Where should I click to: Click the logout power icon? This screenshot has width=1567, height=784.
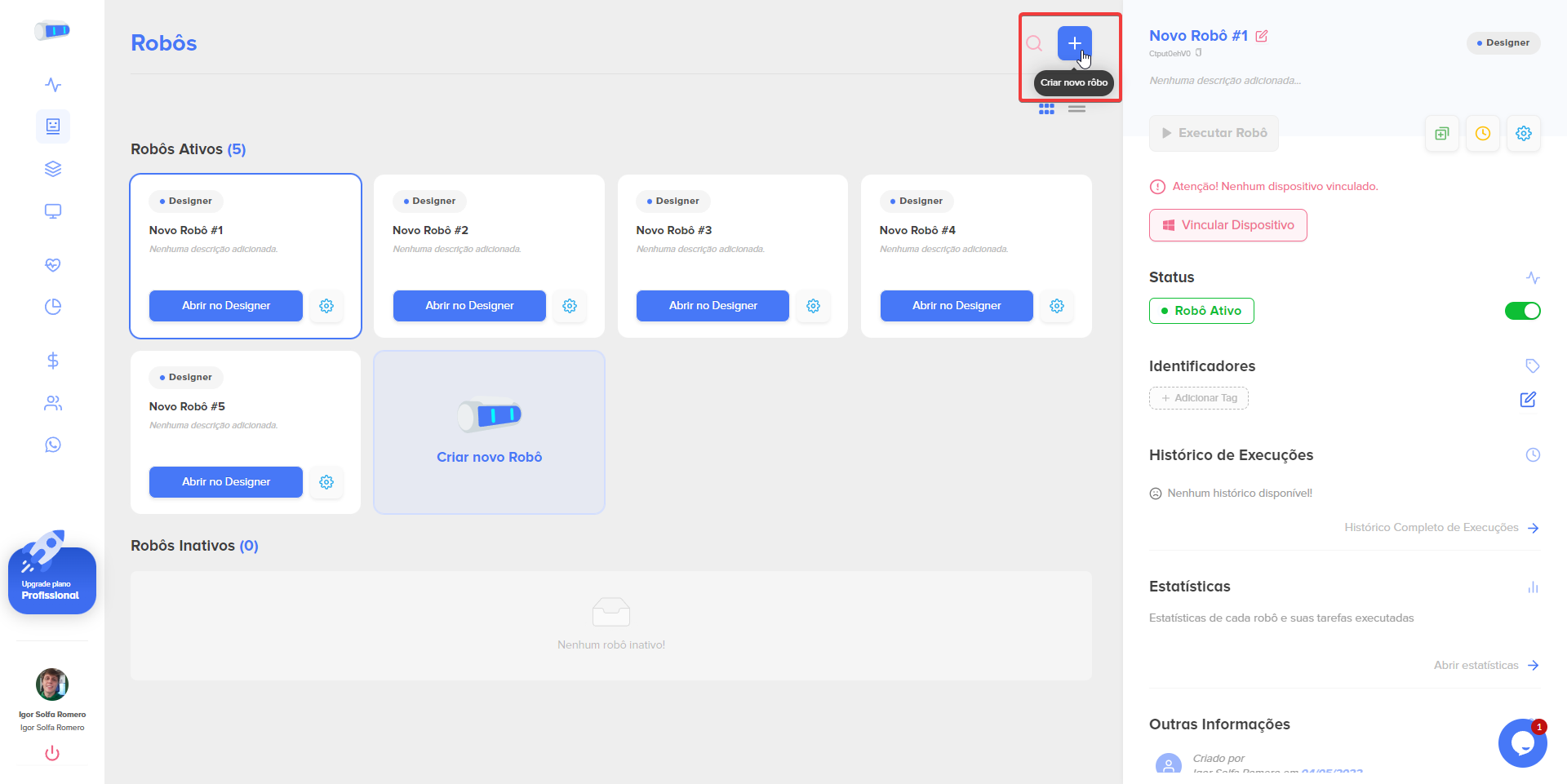pos(52,753)
